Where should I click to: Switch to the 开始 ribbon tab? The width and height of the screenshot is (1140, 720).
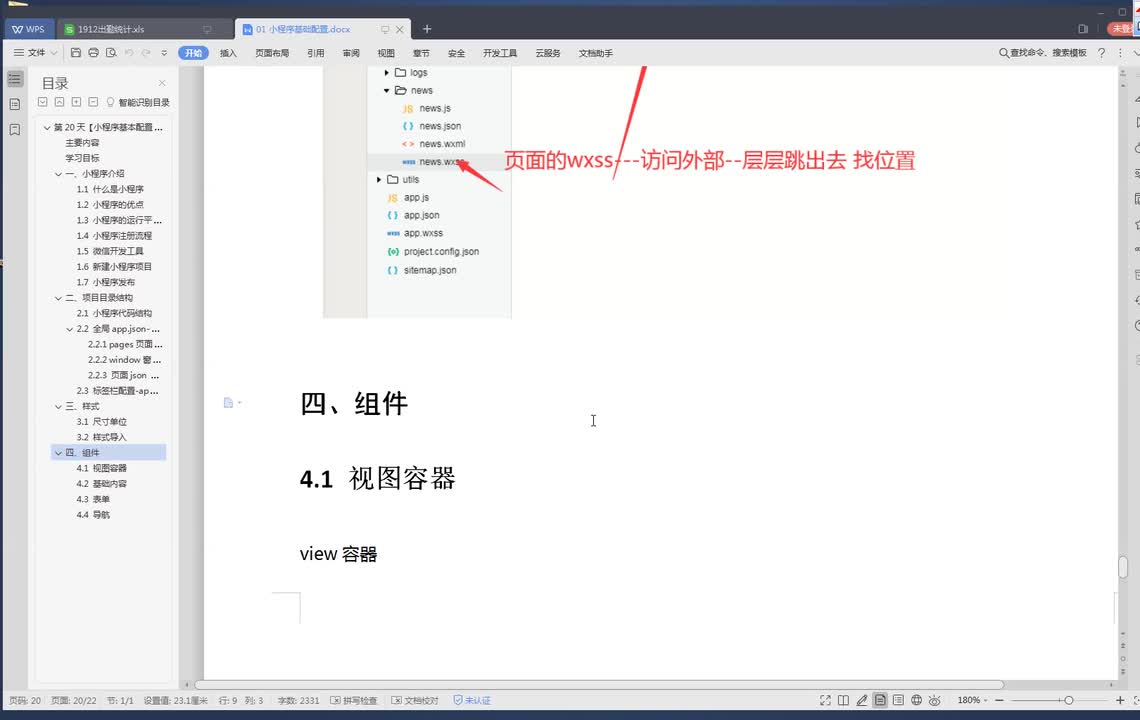(x=193, y=53)
